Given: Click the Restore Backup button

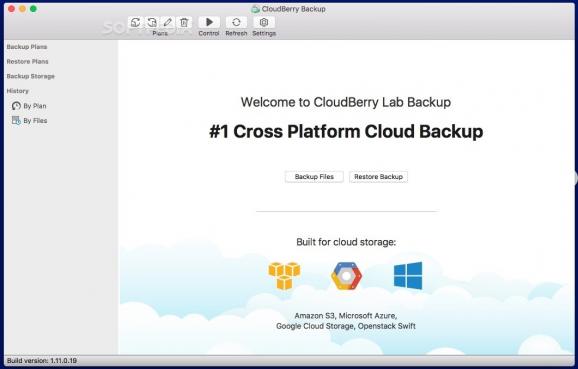Looking at the screenshot, I should [379, 177].
